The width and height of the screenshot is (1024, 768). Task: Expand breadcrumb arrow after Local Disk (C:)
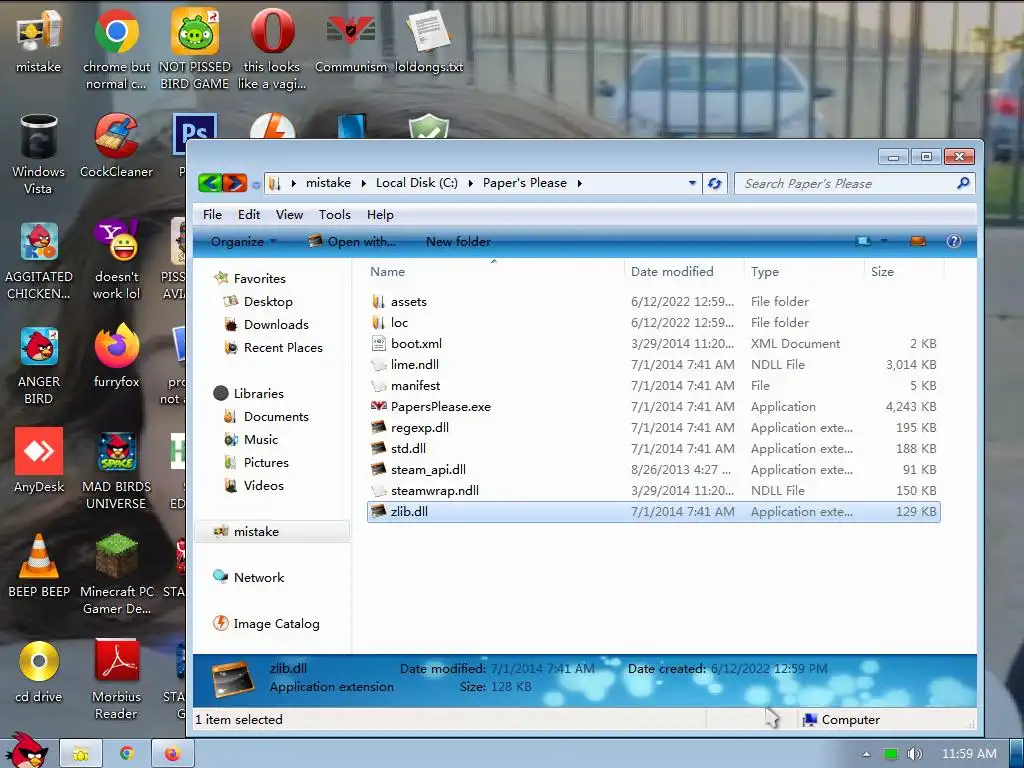point(470,184)
